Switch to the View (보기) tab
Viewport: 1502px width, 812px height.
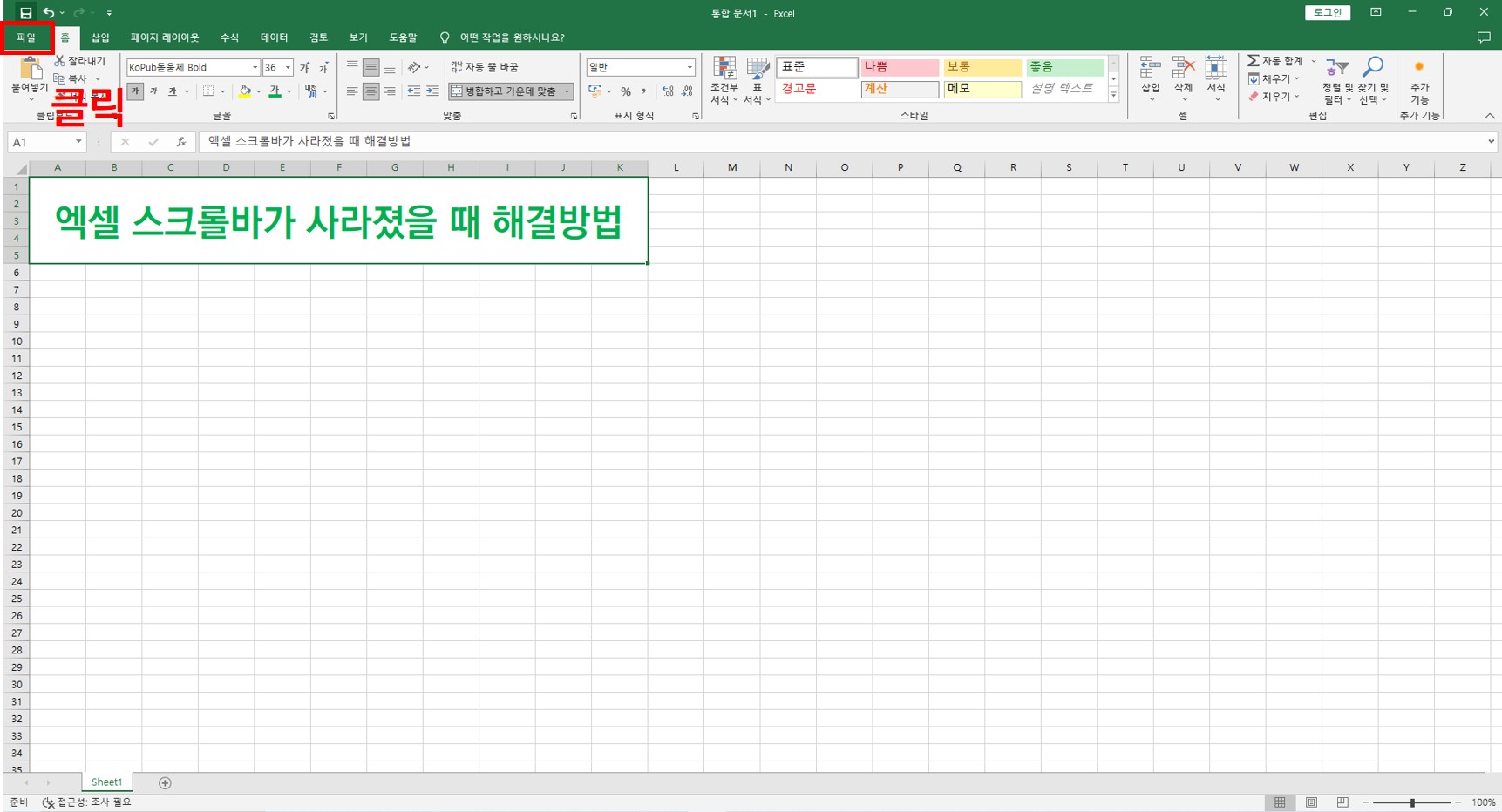point(358,37)
